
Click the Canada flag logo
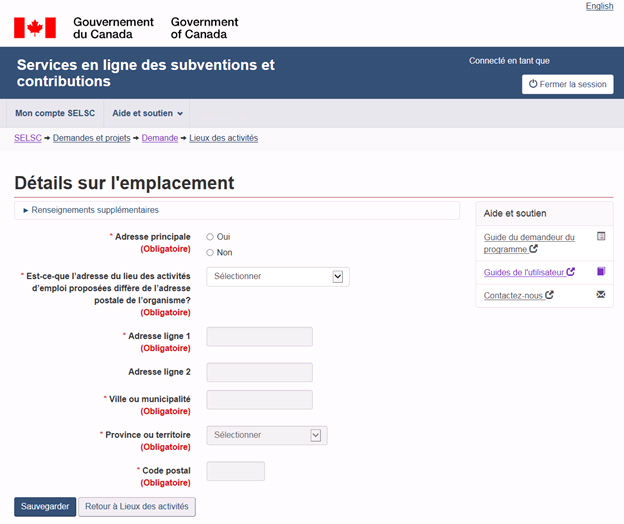(x=35, y=27)
